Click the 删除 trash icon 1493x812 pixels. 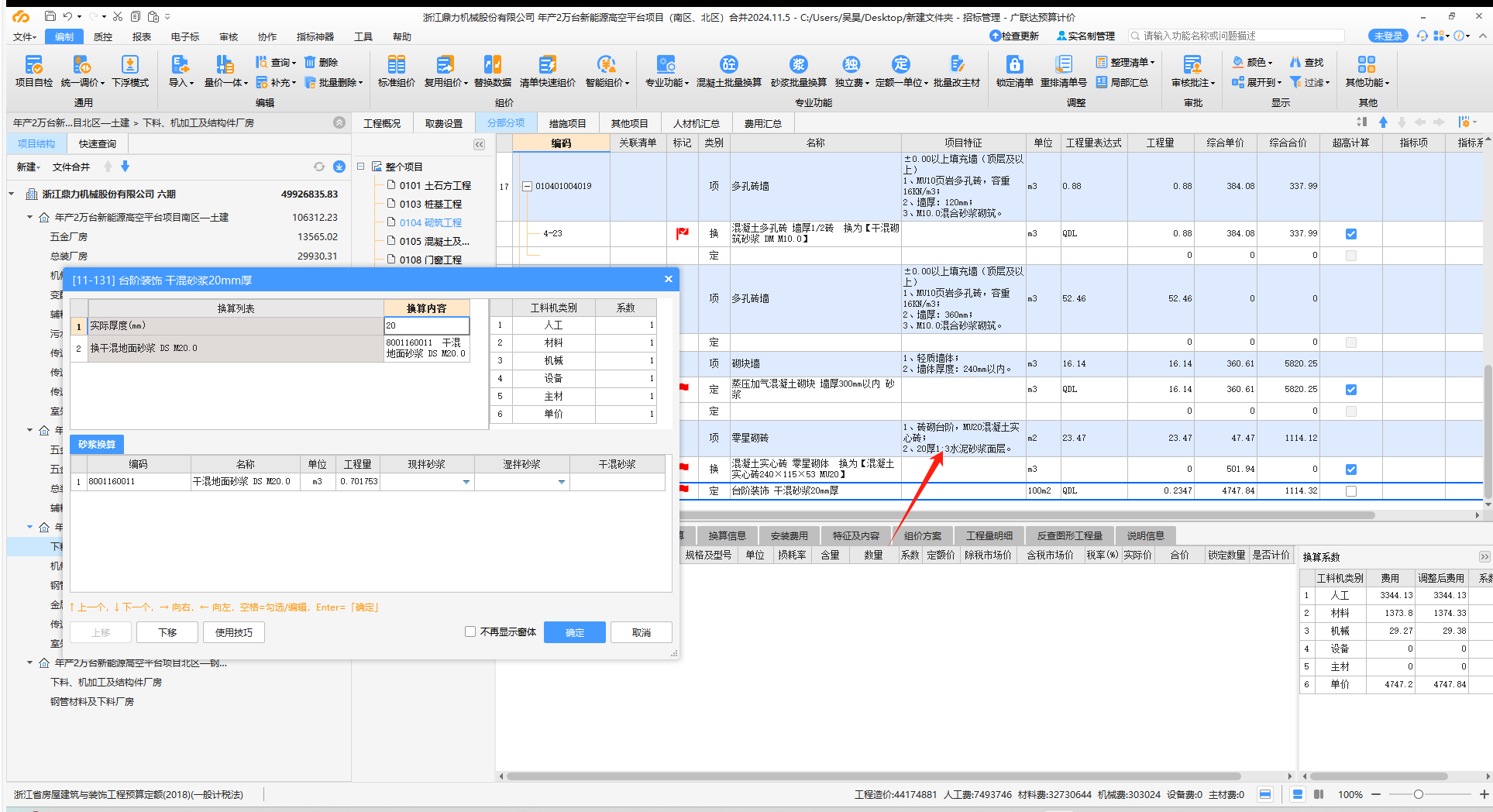tap(310, 62)
